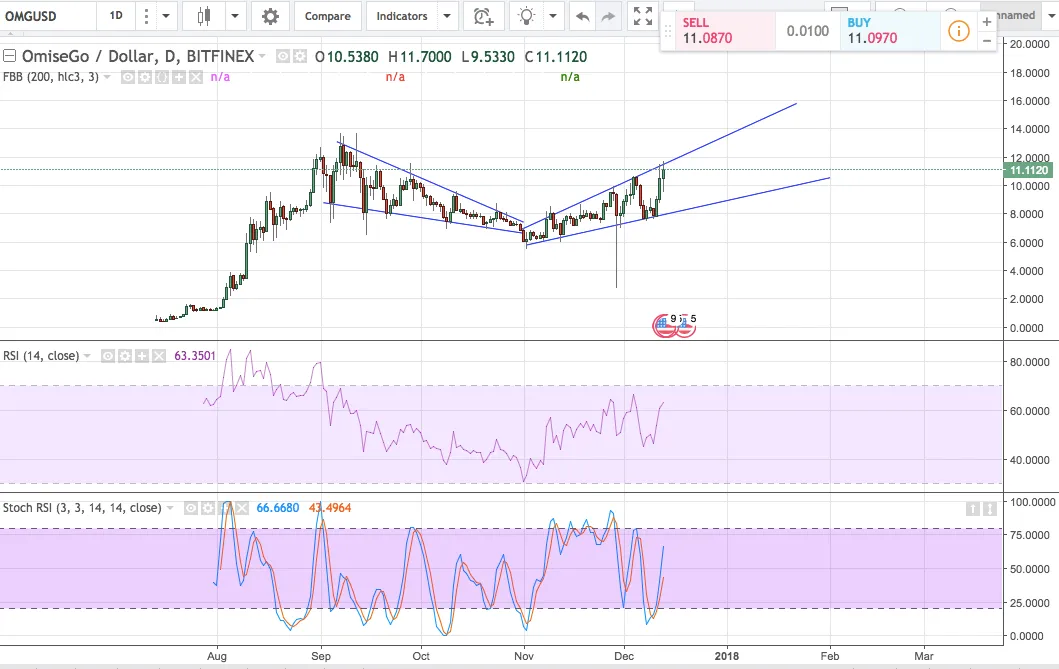1059x669 pixels.
Task: Create an alert with the alarm clock icon
Action: (x=483, y=16)
